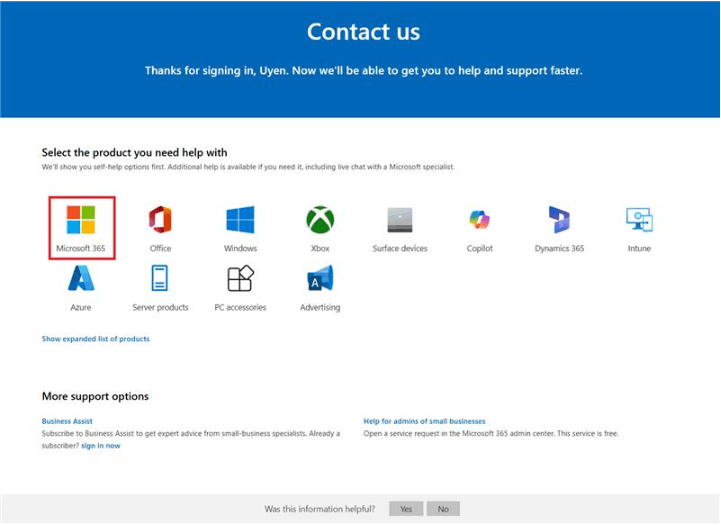Viewport: 721px width, 525px height.
Task: Answer Yes to information helpful
Action: [406, 509]
